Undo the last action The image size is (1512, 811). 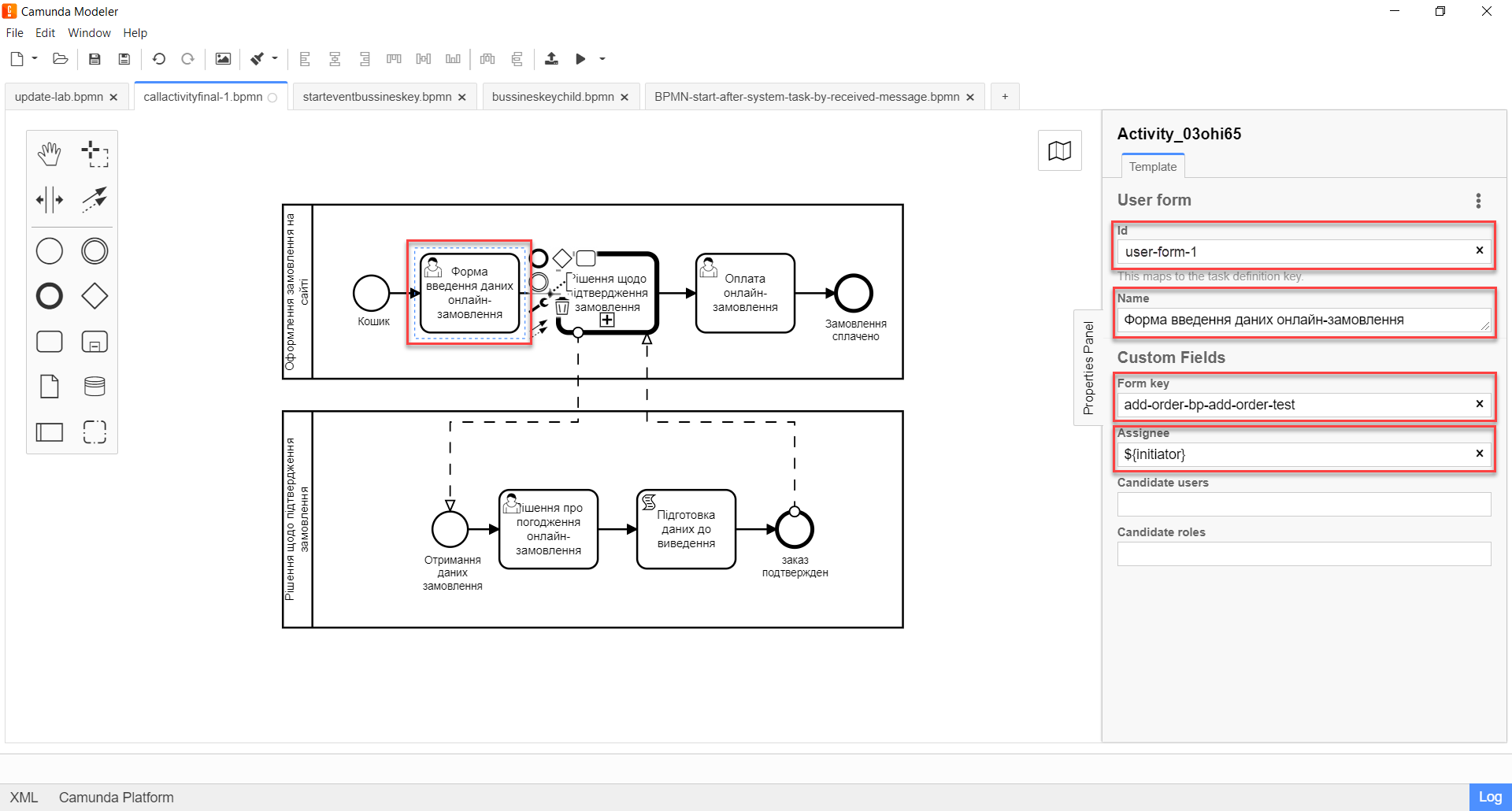pyautogui.click(x=158, y=59)
